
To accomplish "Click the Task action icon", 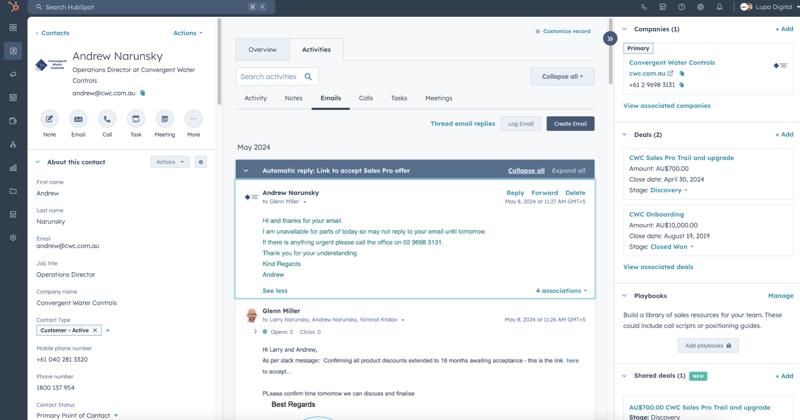I will pyautogui.click(x=136, y=119).
